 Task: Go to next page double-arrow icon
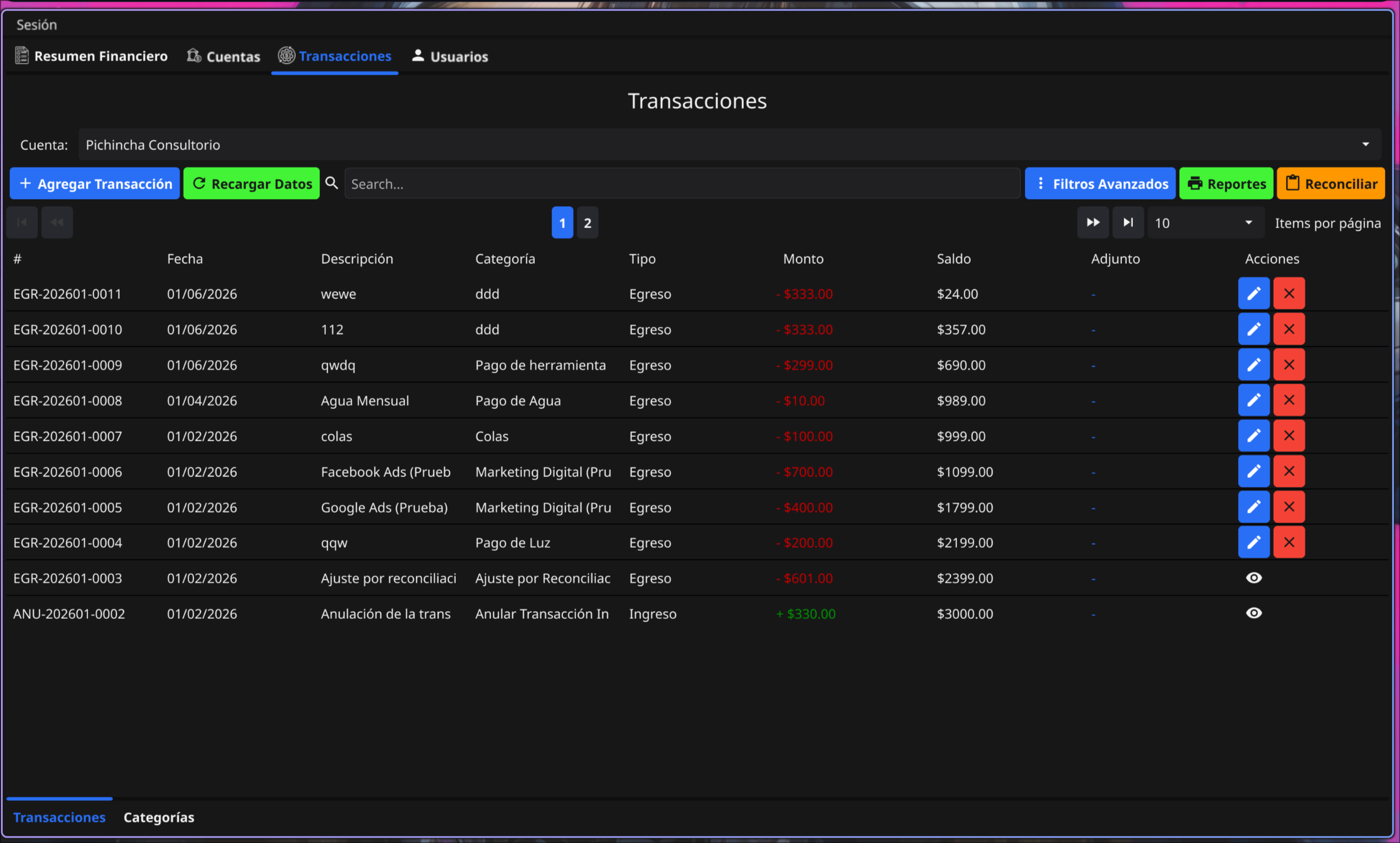1093,223
